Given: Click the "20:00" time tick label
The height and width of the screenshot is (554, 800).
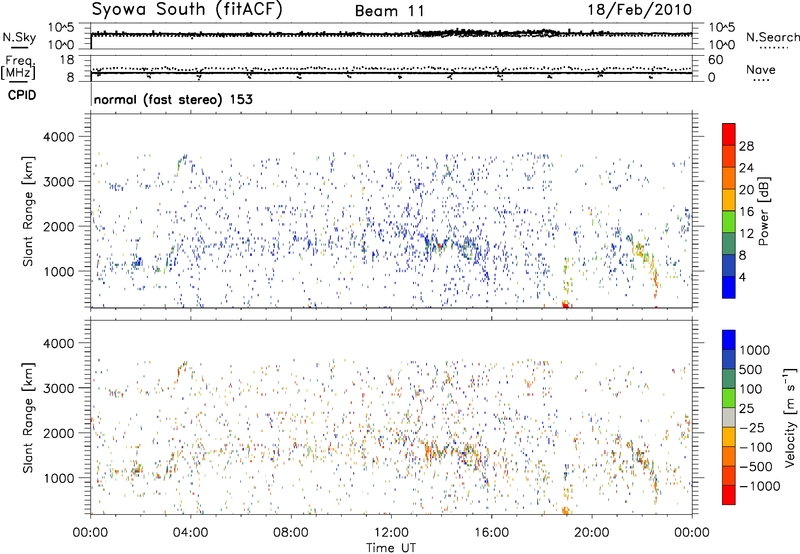Looking at the screenshot, I should coord(592,533).
